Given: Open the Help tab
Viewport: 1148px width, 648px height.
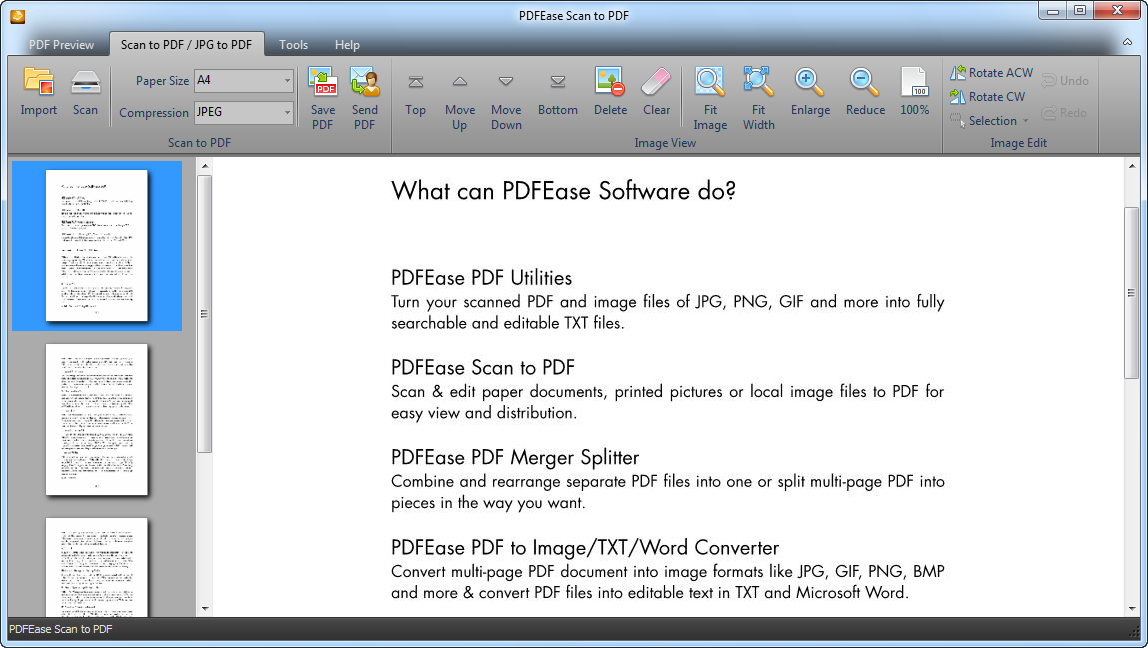Looking at the screenshot, I should tap(347, 45).
